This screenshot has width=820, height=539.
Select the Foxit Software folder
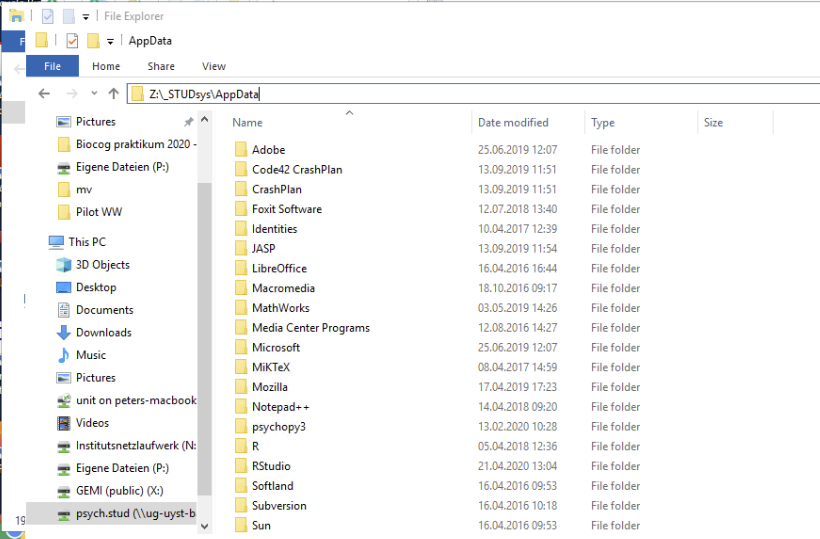click(x=287, y=209)
